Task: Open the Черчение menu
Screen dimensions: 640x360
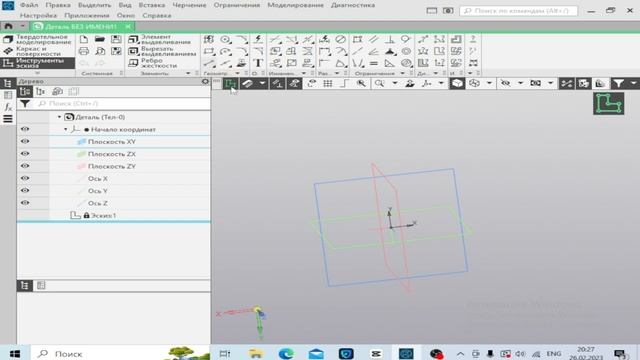Action: 189,5
